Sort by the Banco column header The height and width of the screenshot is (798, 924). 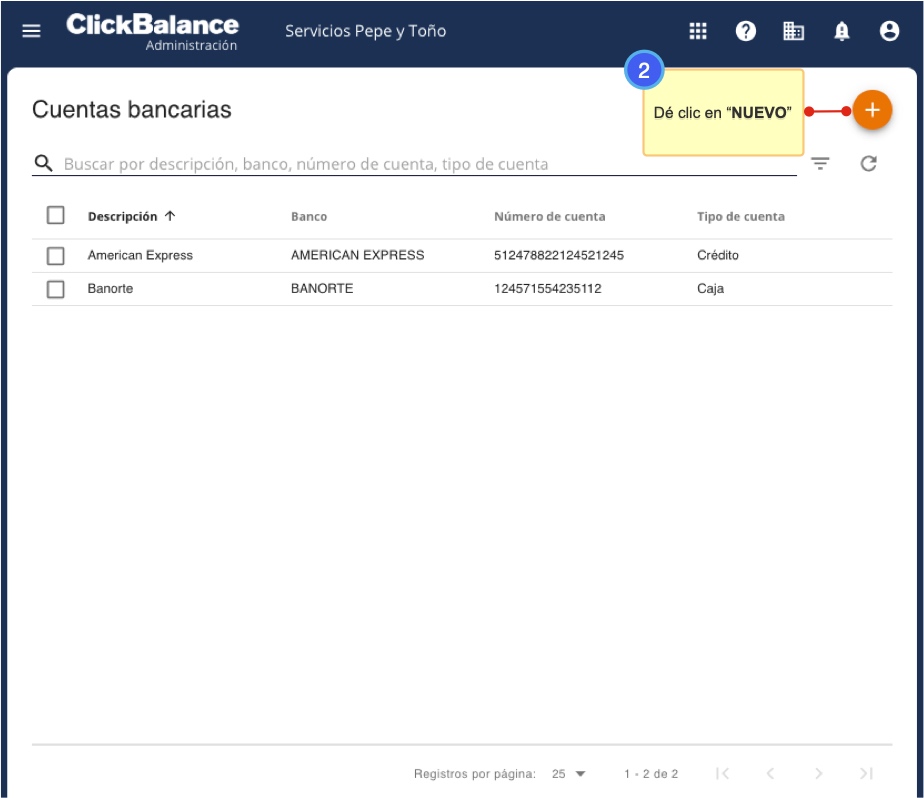[309, 216]
